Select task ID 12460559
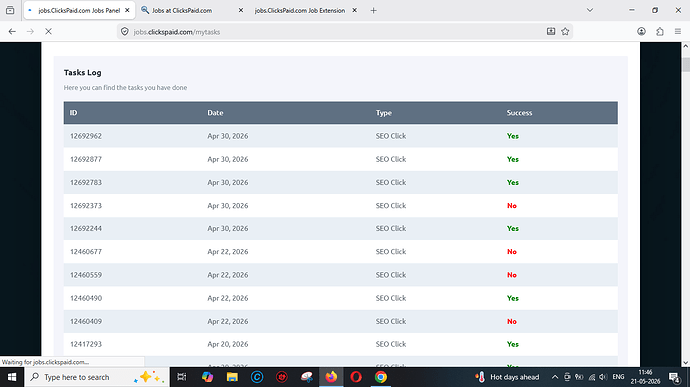The width and height of the screenshot is (690, 387). [x=86, y=275]
